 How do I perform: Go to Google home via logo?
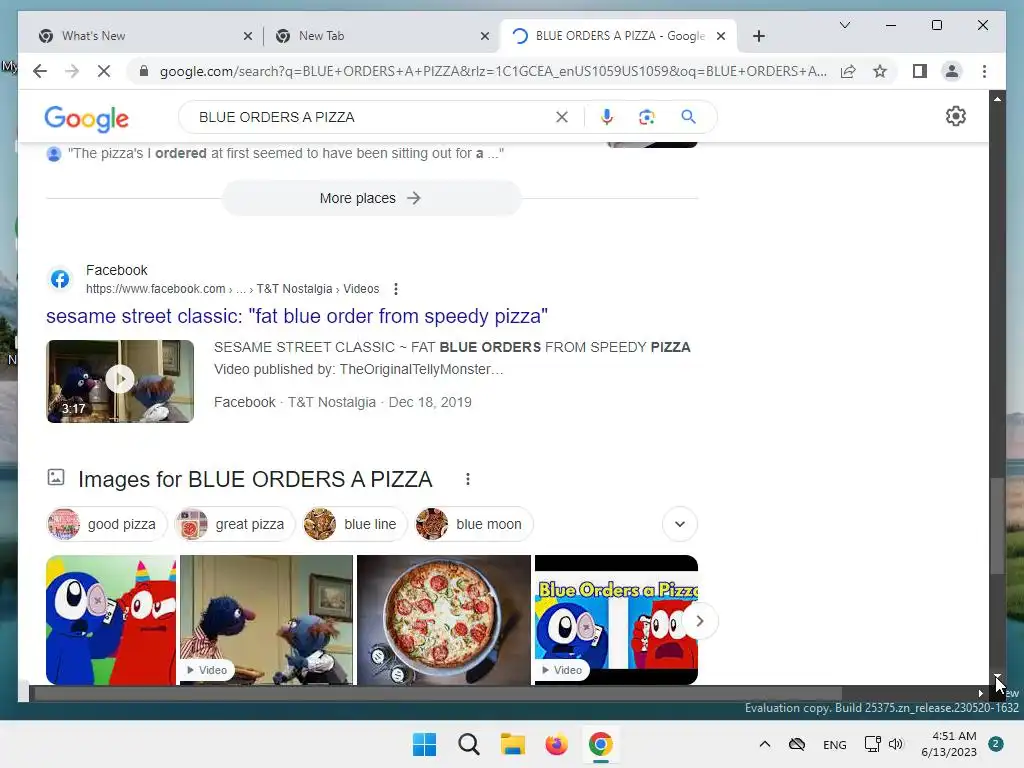86,119
